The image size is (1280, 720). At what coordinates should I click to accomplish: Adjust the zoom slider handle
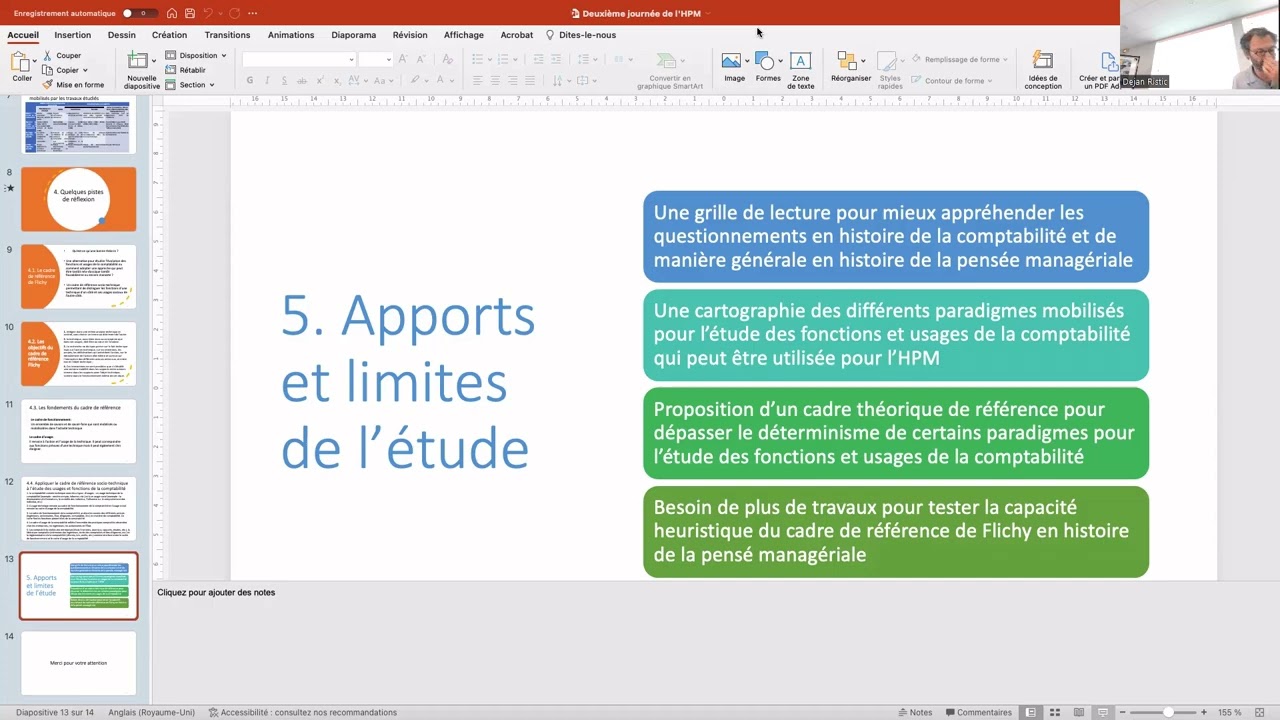pyautogui.click(x=1168, y=712)
